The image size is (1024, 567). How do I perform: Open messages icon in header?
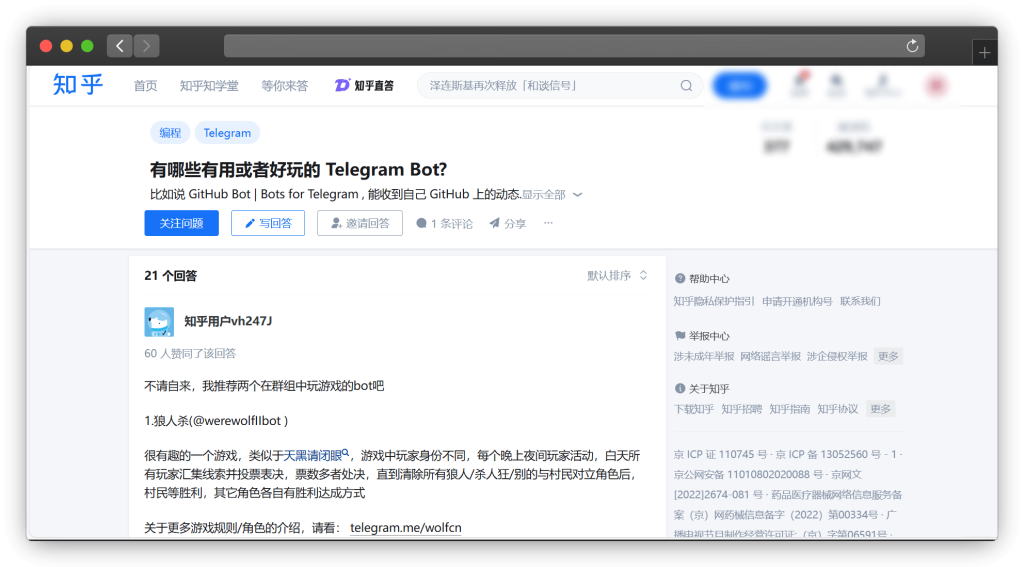836,84
